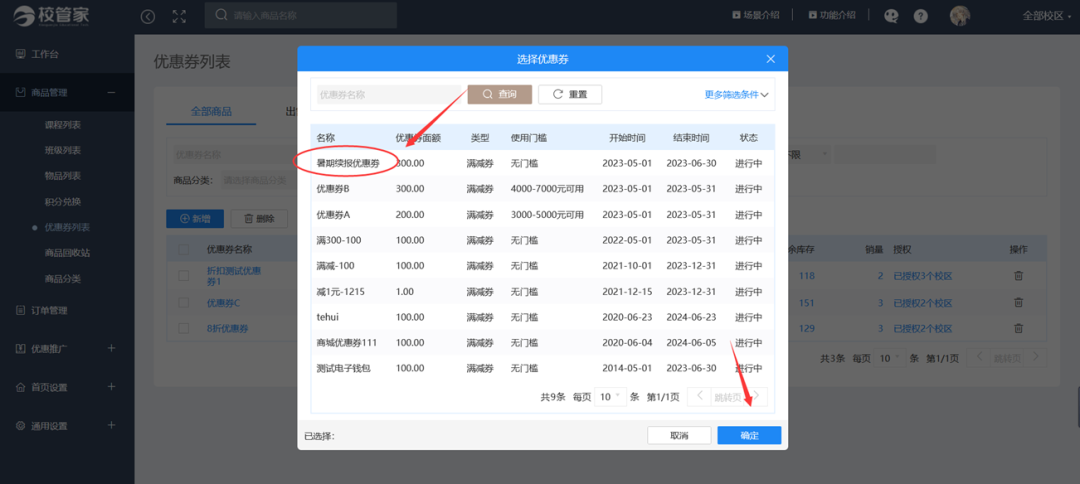Open the user avatar menu

click(960, 16)
